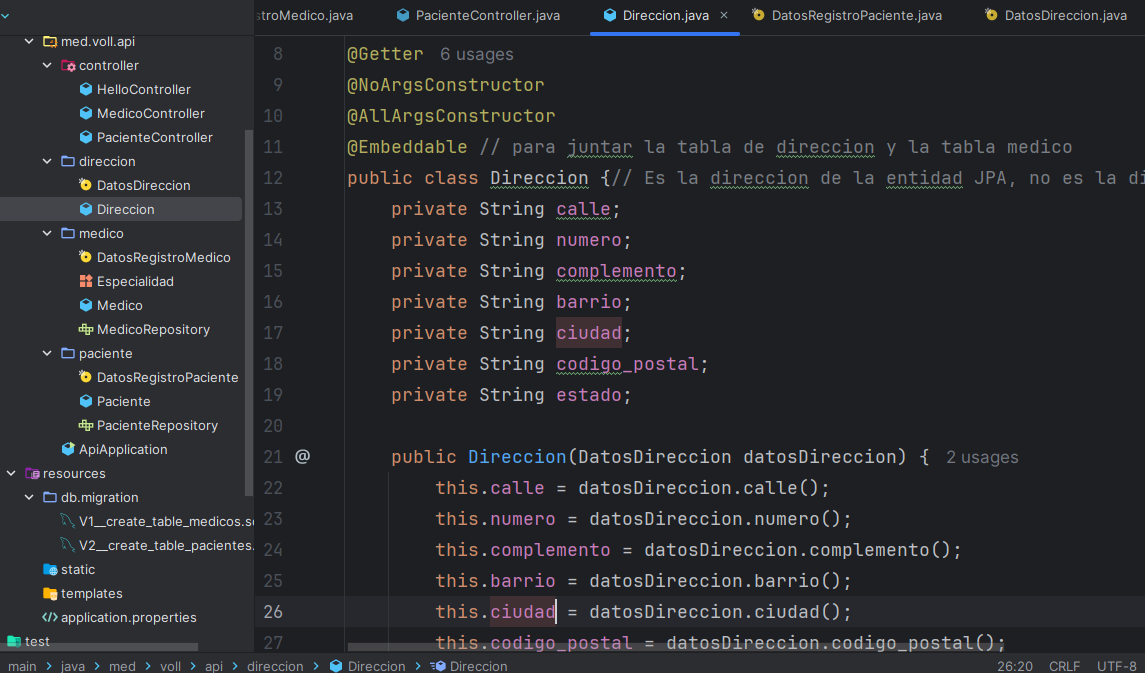Click the Paciente class icon
1145x673 pixels.
(85, 401)
